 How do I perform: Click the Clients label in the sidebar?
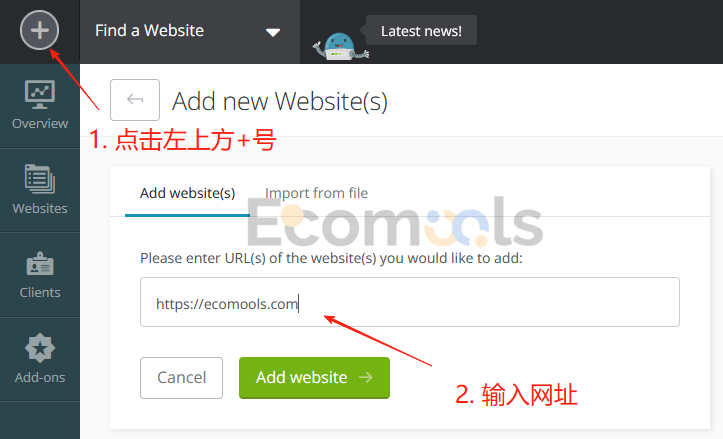(x=40, y=292)
